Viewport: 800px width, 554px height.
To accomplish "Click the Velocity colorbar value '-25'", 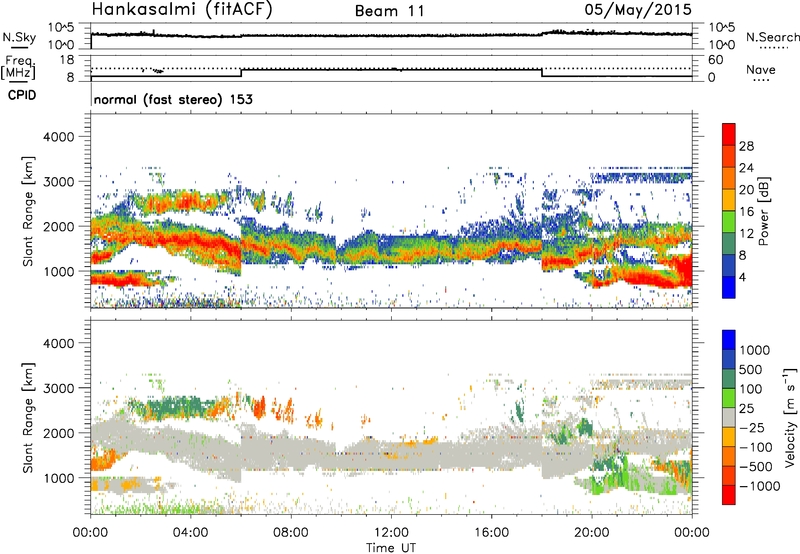I will pos(755,427).
